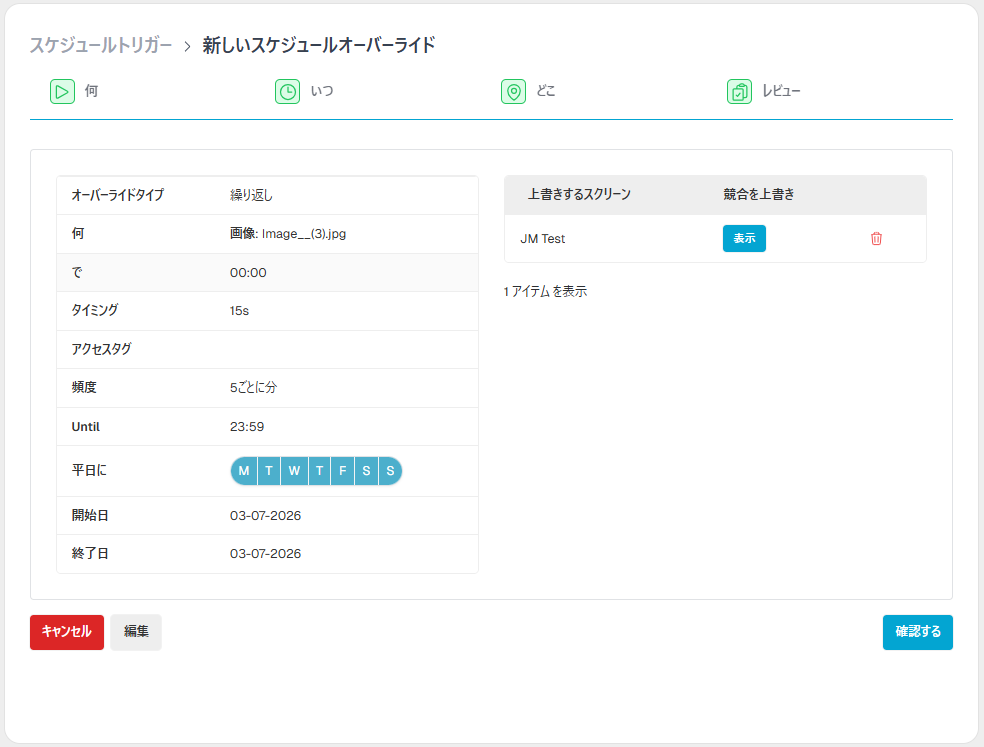The width and height of the screenshot is (984, 747).
Task: Toggle Saturday weekday pill after F
Action: pyautogui.click(x=366, y=471)
